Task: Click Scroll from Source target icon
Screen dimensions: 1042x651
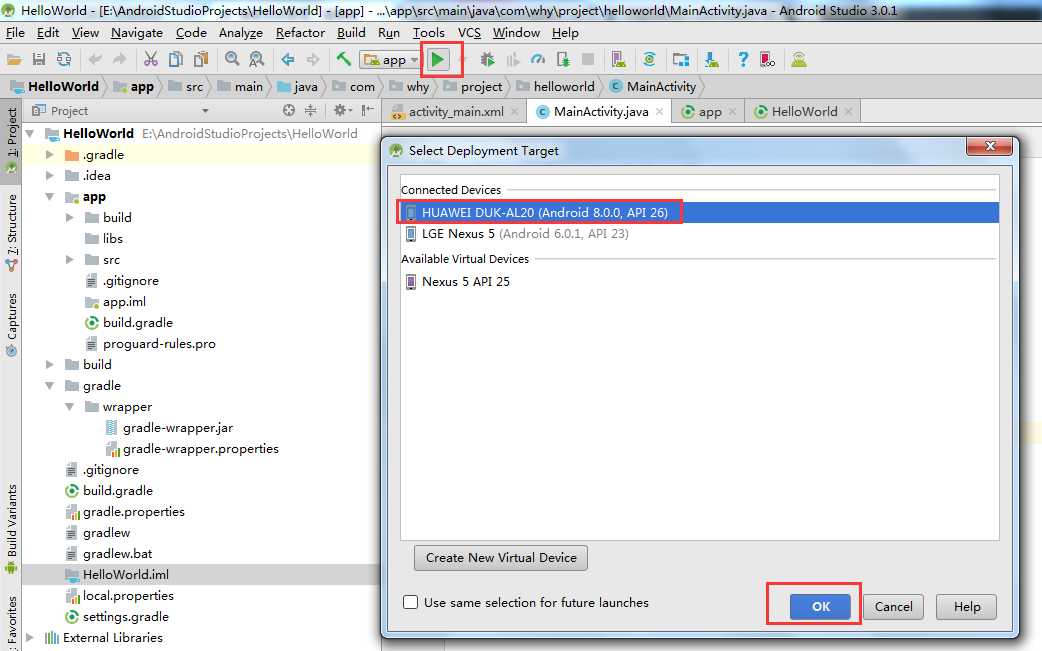Action: pyautogui.click(x=288, y=111)
